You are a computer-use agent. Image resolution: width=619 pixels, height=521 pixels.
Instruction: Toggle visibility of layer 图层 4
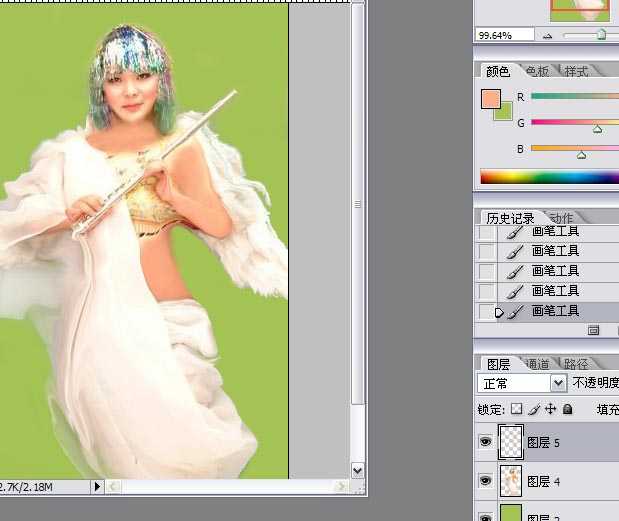[485, 481]
